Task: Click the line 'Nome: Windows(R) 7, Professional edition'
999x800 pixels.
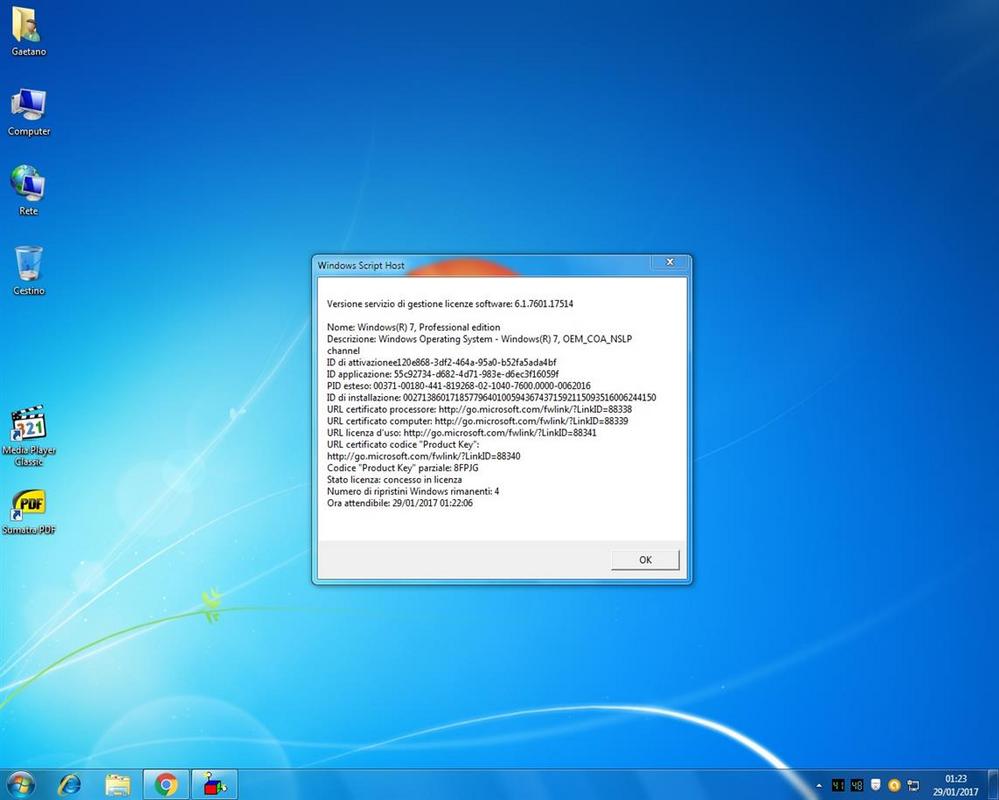Action: tap(413, 327)
